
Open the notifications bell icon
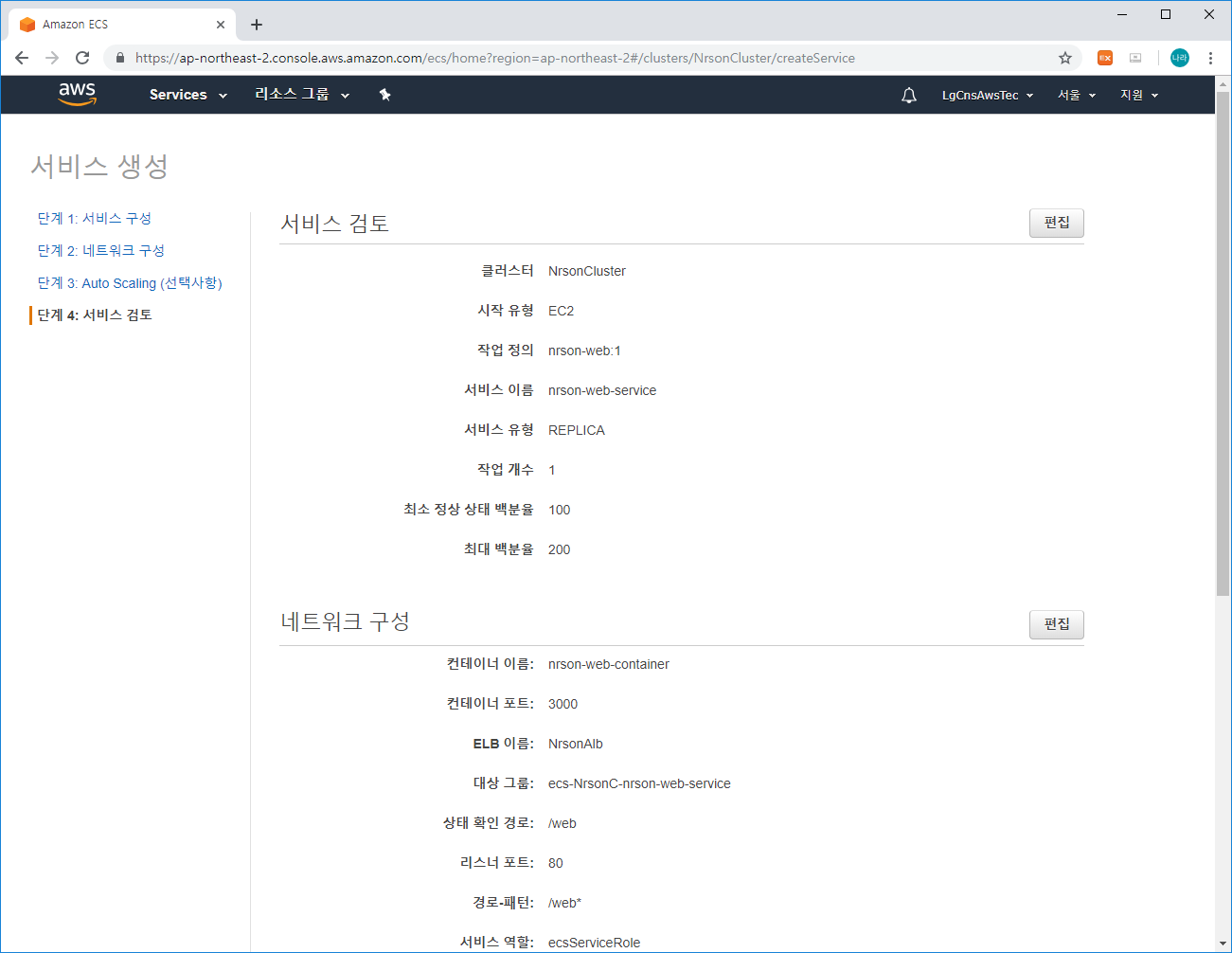[x=909, y=95]
